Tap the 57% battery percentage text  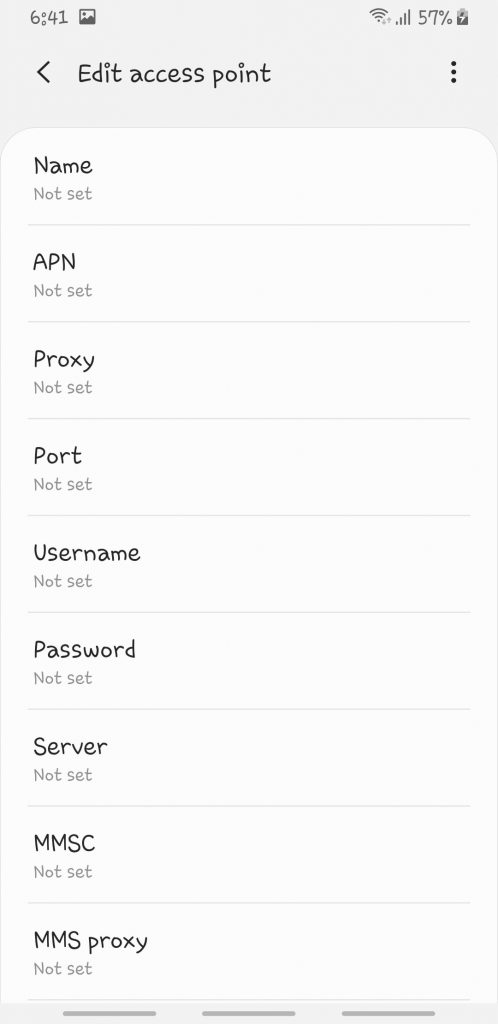(435, 18)
